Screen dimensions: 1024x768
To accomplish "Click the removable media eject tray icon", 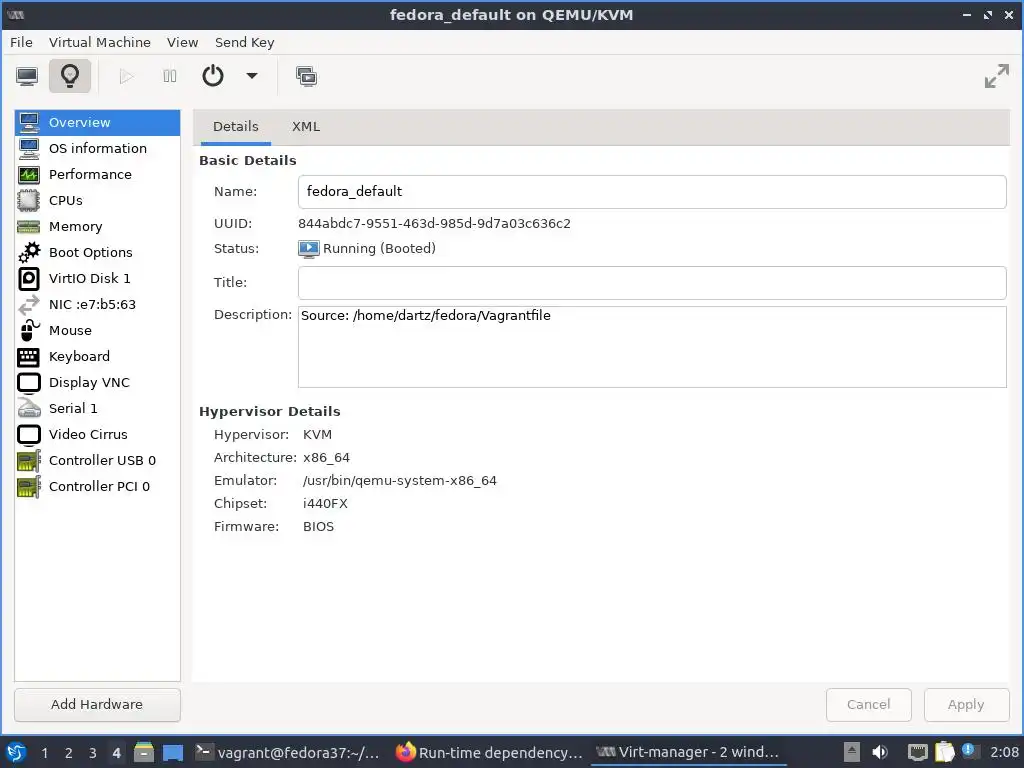I will [851, 752].
